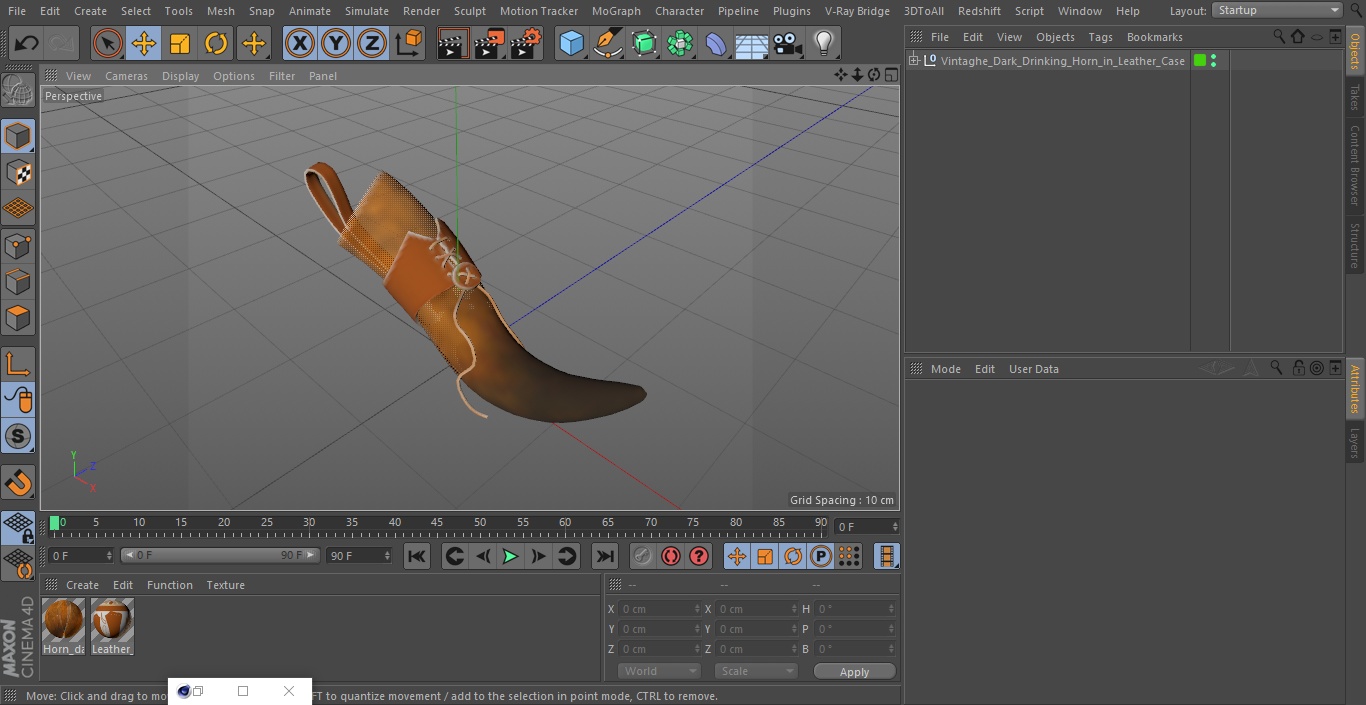Open the Deformer objects icon
This screenshot has height=705, width=1366.
(716, 44)
